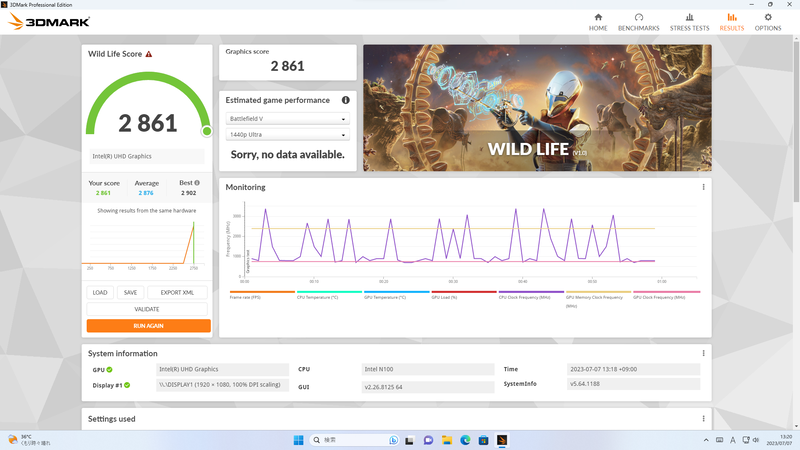
Task: Open the Windows Start menu
Action: coord(298,440)
